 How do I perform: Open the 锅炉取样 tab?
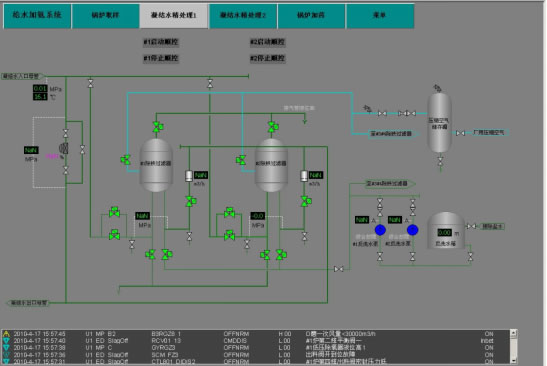point(105,15)
